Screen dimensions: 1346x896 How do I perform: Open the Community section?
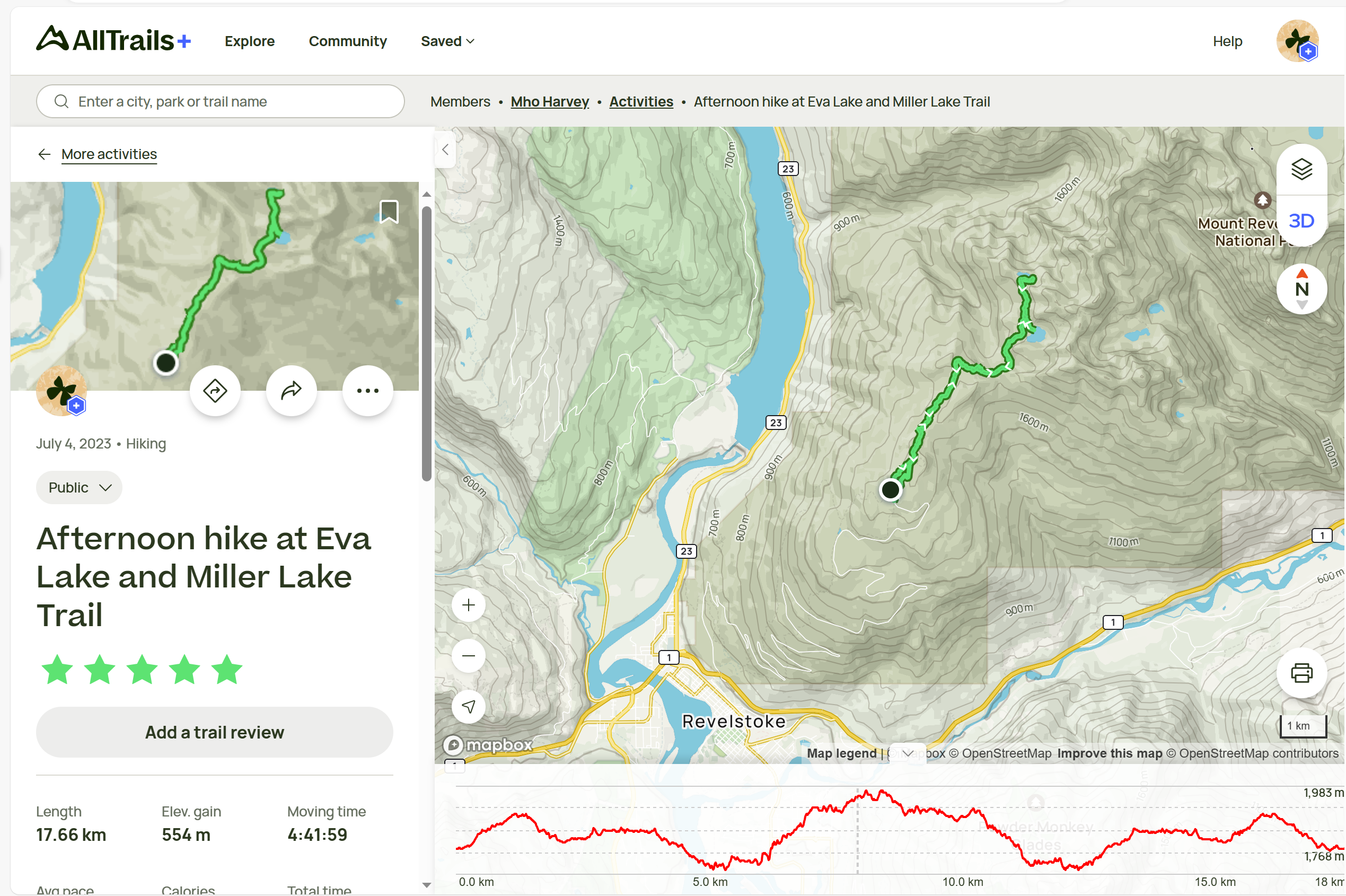coord(347,41)
